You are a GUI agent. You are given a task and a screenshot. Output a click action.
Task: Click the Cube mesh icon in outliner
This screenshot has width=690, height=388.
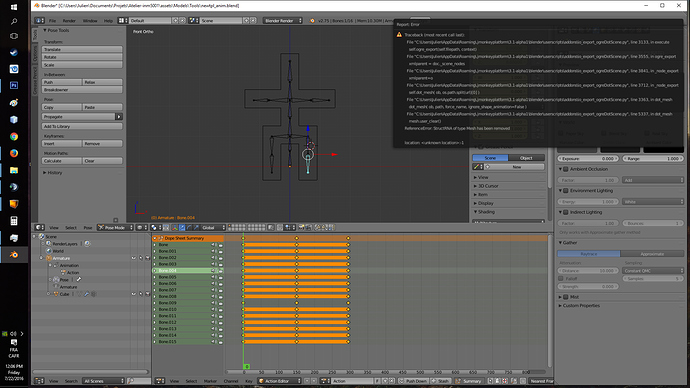[56, 294]
